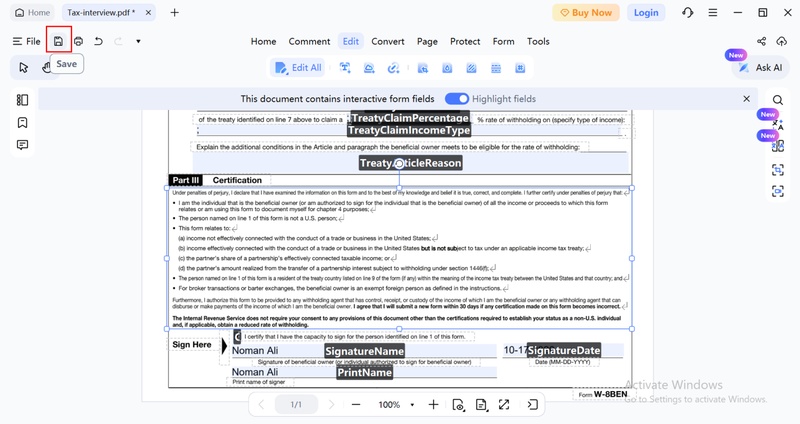Open the hamburger menu in title bar
The image size is (800, 424).
pyautogui.click(x=713, y=13)
